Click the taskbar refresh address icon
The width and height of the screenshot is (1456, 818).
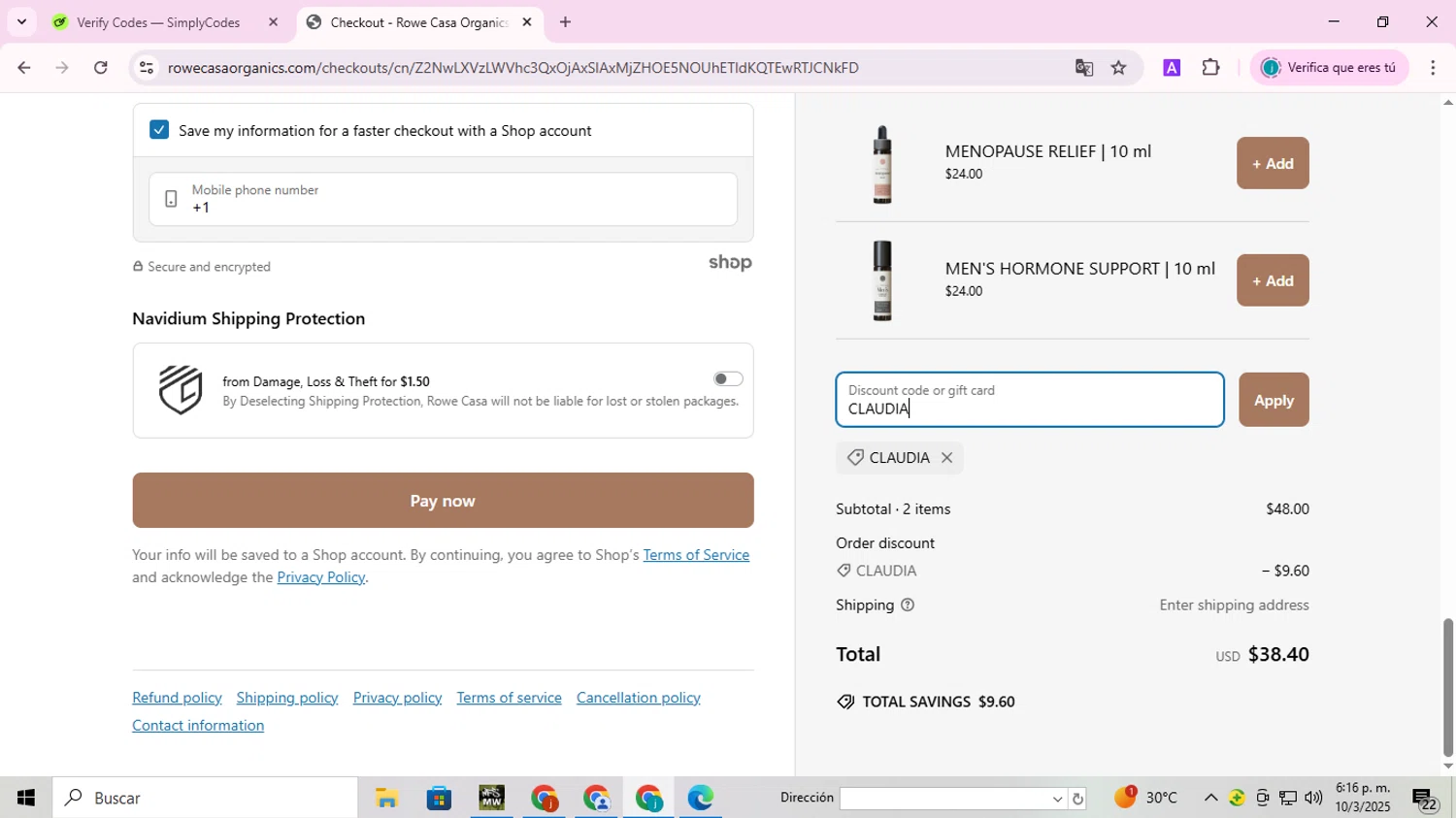1077,799
